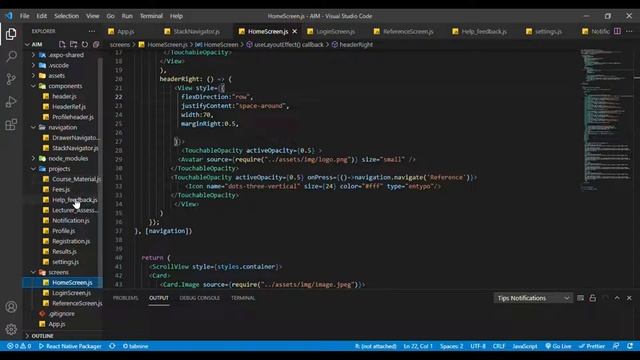The width and height of the screenshot is (640, 360).
Task: Open the Manage gear icon
Action: click(x=11, y=329)
